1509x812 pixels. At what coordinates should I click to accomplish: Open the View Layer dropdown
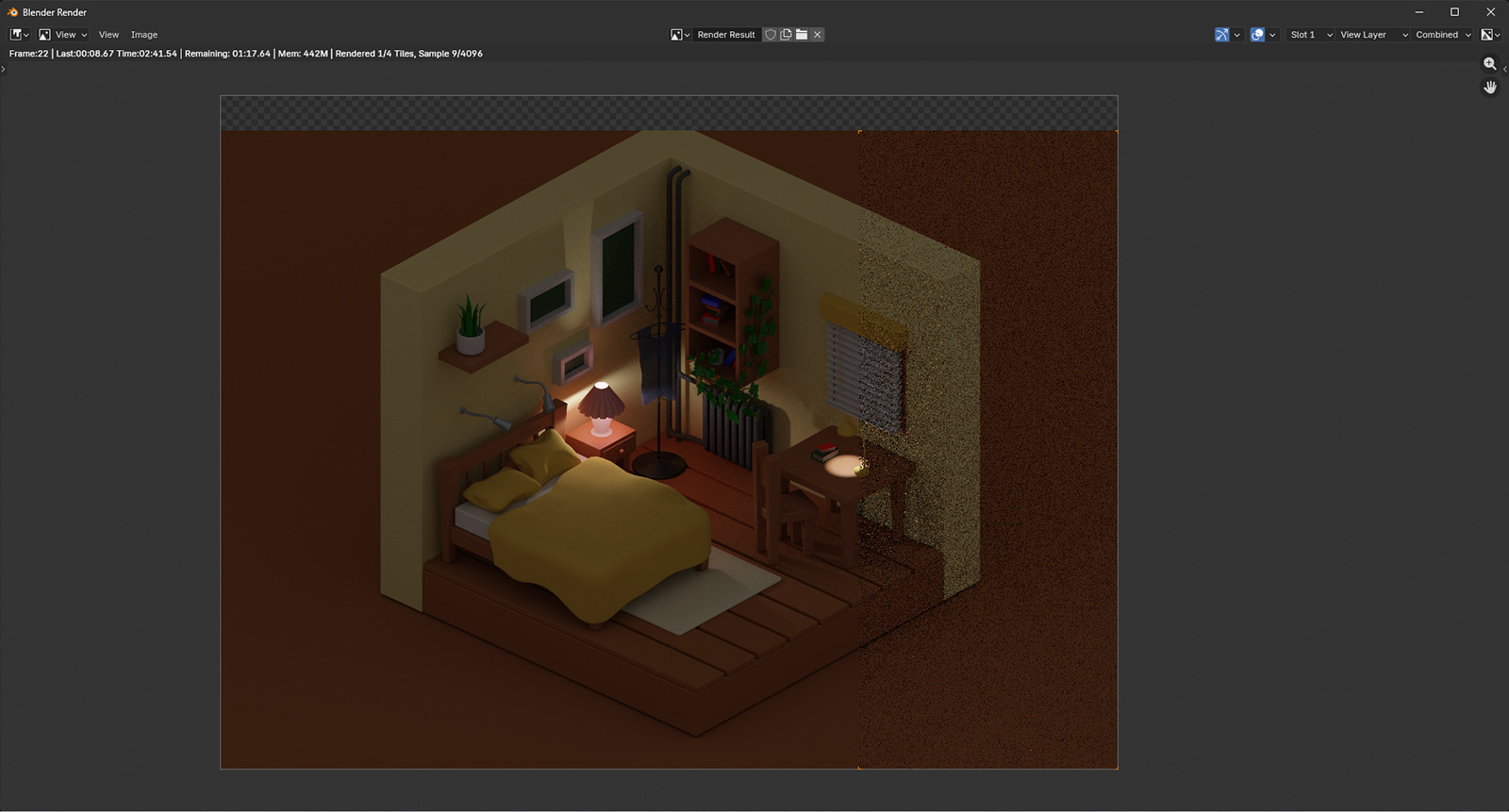point(1373,35)
